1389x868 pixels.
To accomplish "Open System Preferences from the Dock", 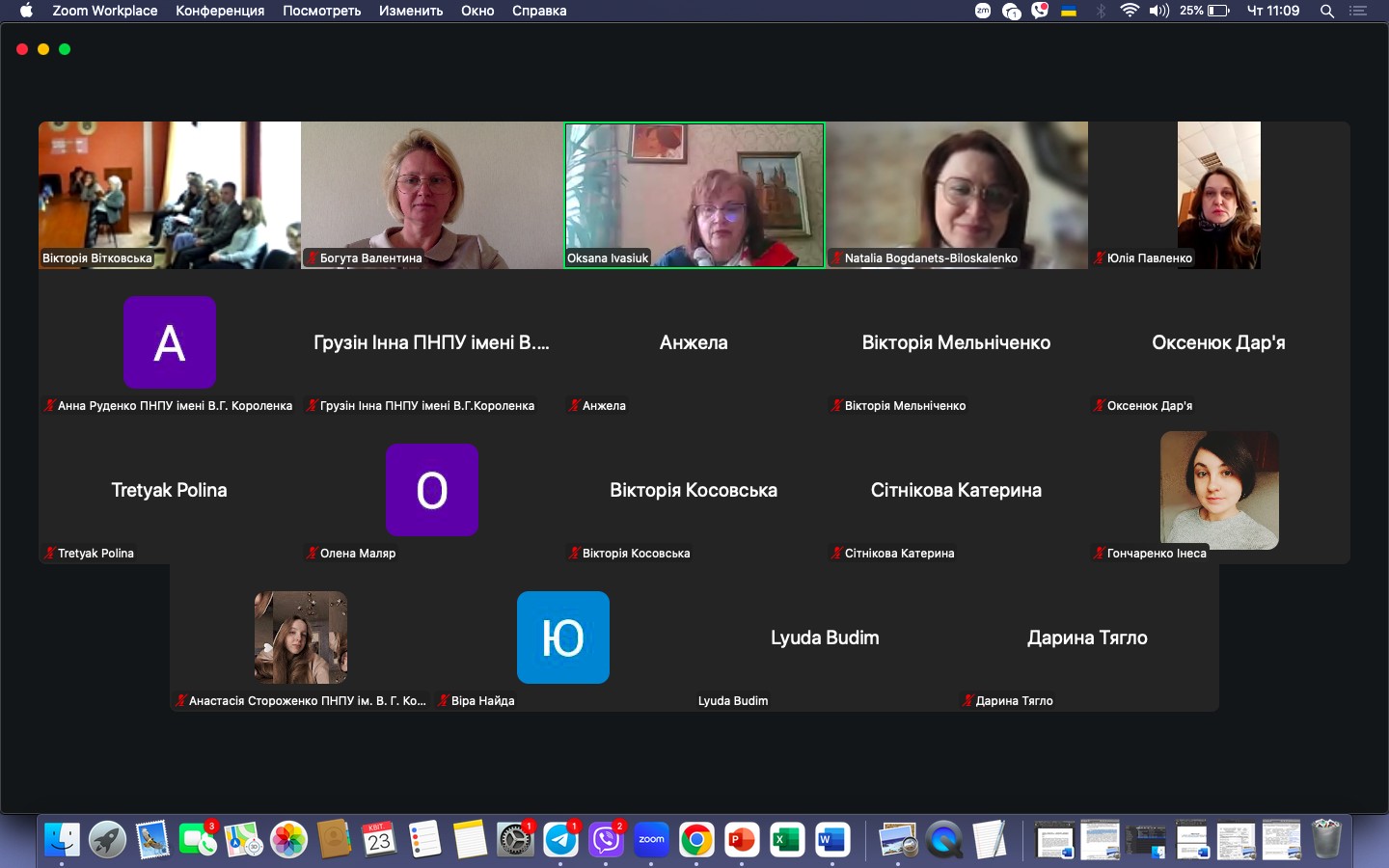I will point(516,840).
